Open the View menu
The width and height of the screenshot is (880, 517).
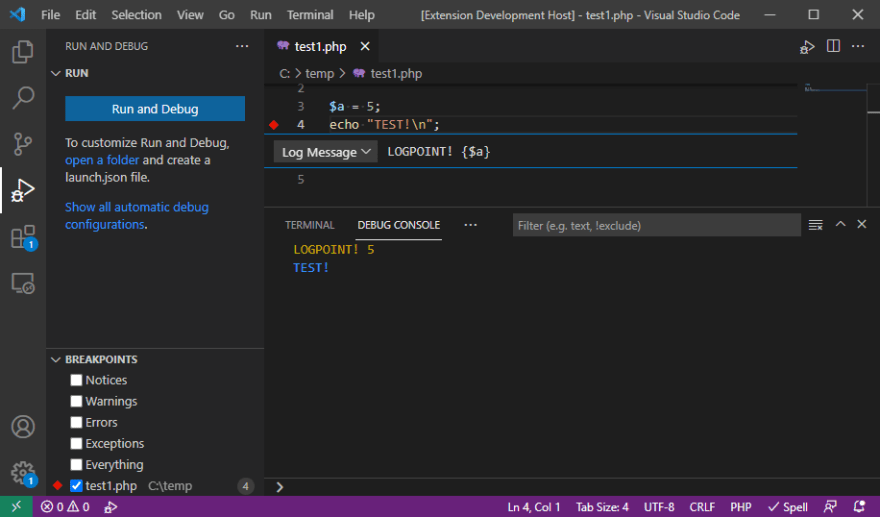click(190, 15)
